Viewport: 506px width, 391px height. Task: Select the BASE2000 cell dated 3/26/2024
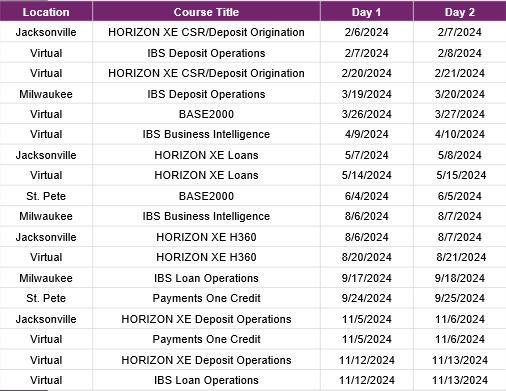tap(206, 114)
